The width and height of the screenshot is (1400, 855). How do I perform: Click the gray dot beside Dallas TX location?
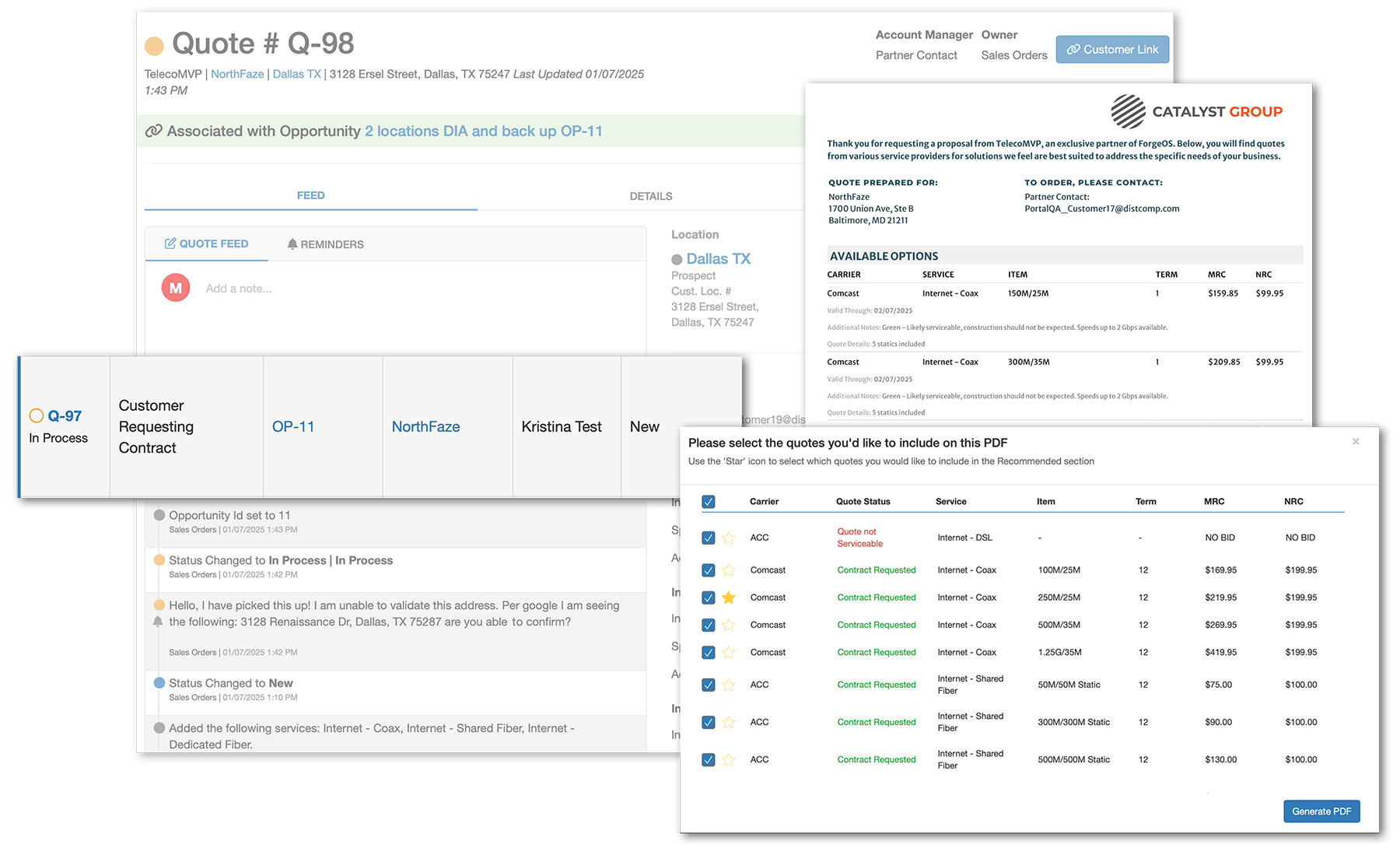[677, 259]
